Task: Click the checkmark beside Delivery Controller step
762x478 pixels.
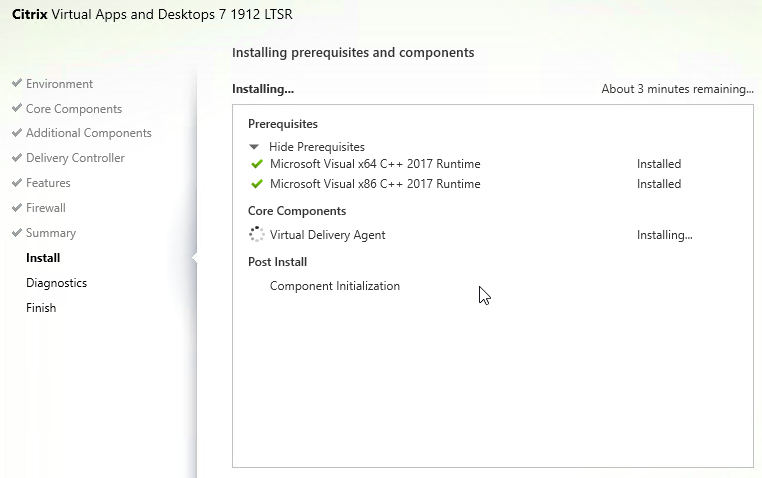Action: point(17,158)
